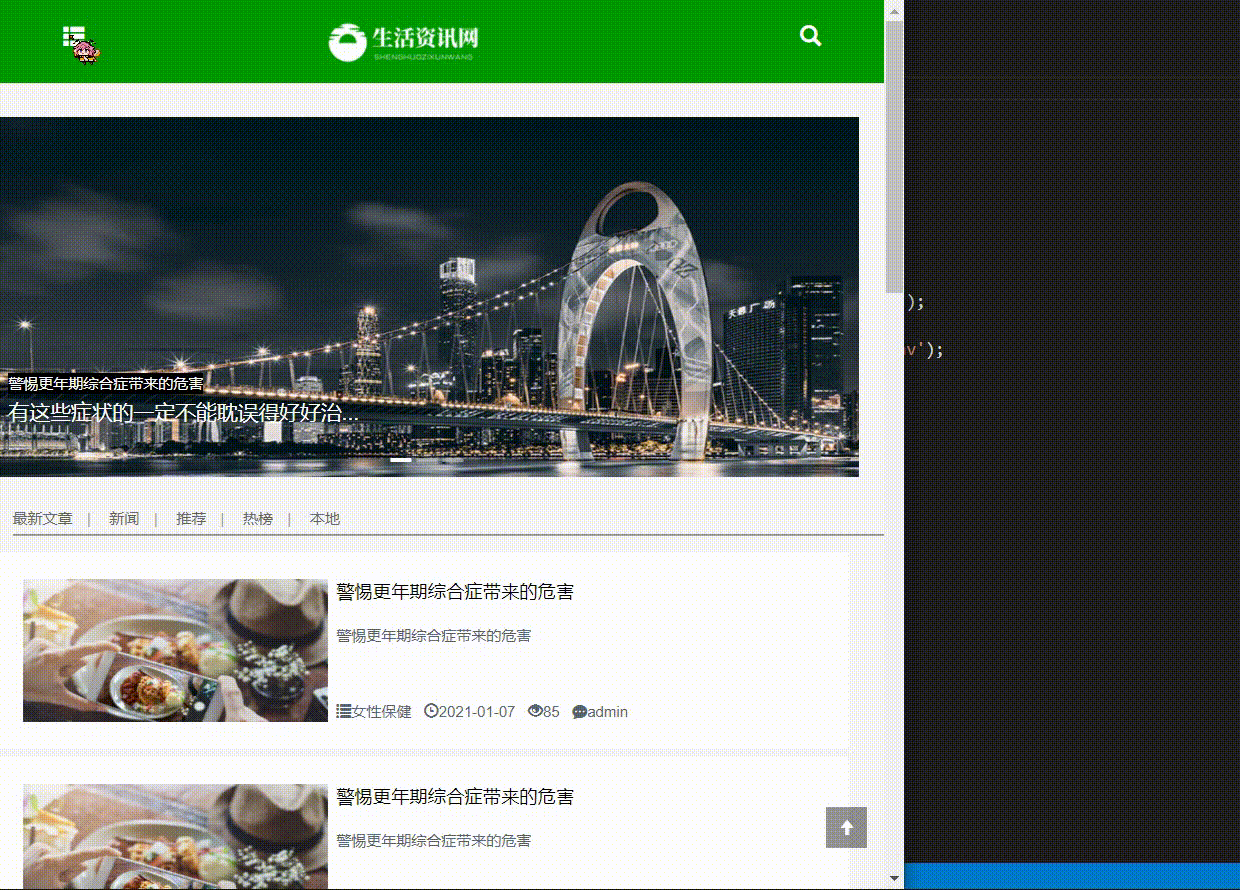The width and height of the screenshot is (1240, 890).
Task: Click the second article food thumbnail
Action: 175,836
